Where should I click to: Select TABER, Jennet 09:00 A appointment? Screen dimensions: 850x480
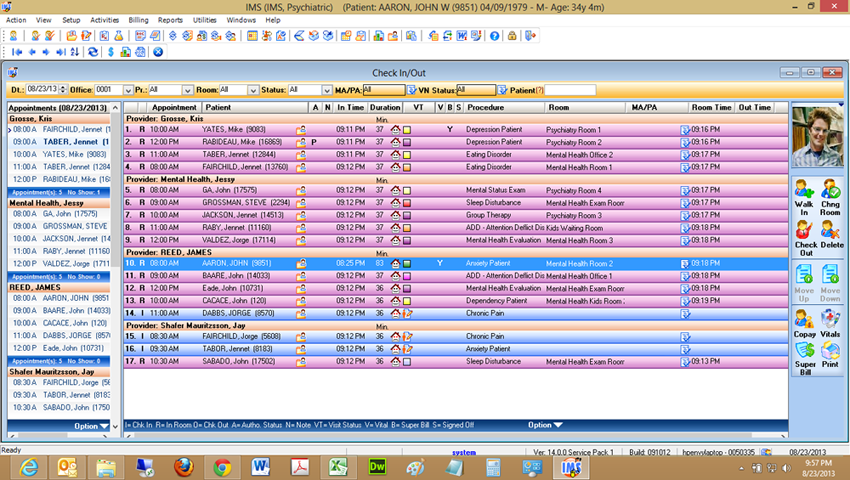click(59, 142)
